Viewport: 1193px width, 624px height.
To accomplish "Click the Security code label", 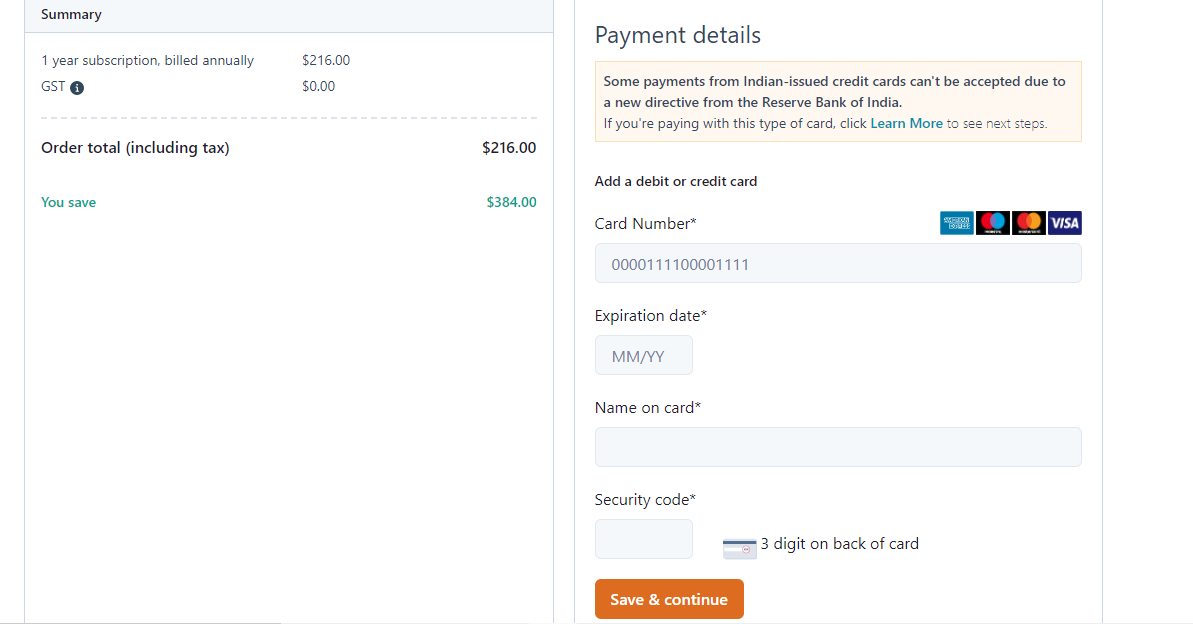I will (x=645, y=500).
